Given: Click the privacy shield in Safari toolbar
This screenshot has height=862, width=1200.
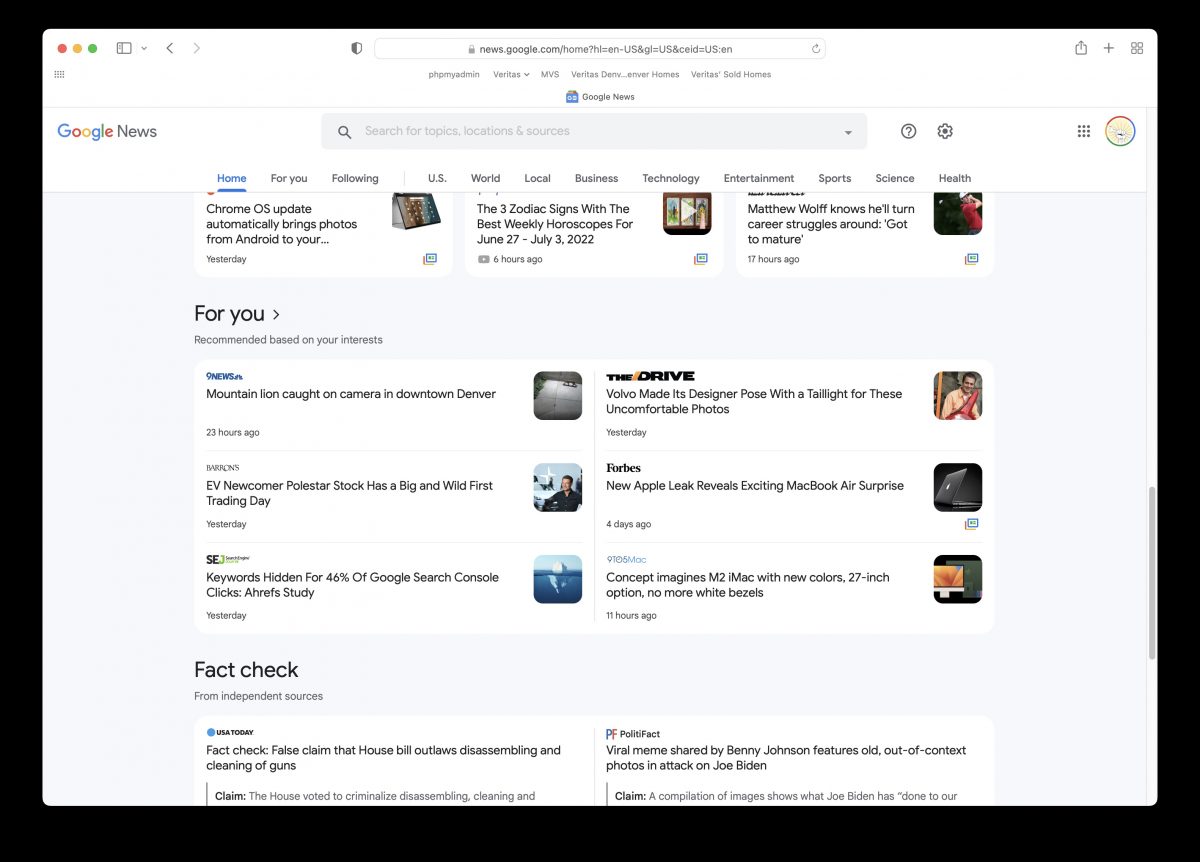Looking at the screenshot, I should coord(356,47).
